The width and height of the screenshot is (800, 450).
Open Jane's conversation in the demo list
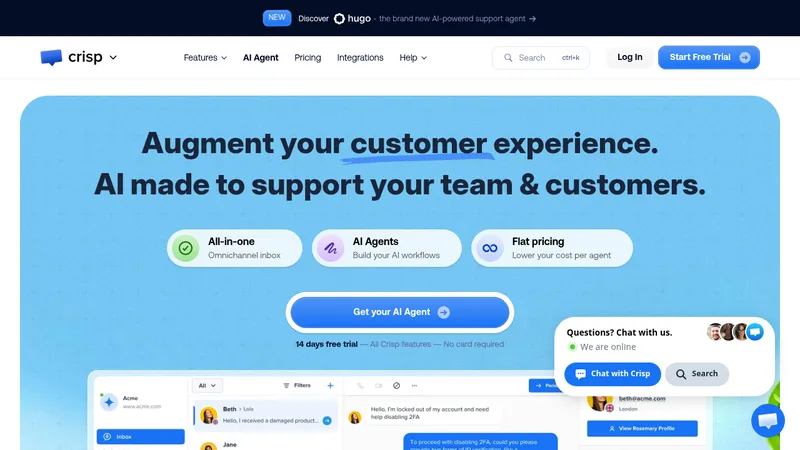click(265, 445)
